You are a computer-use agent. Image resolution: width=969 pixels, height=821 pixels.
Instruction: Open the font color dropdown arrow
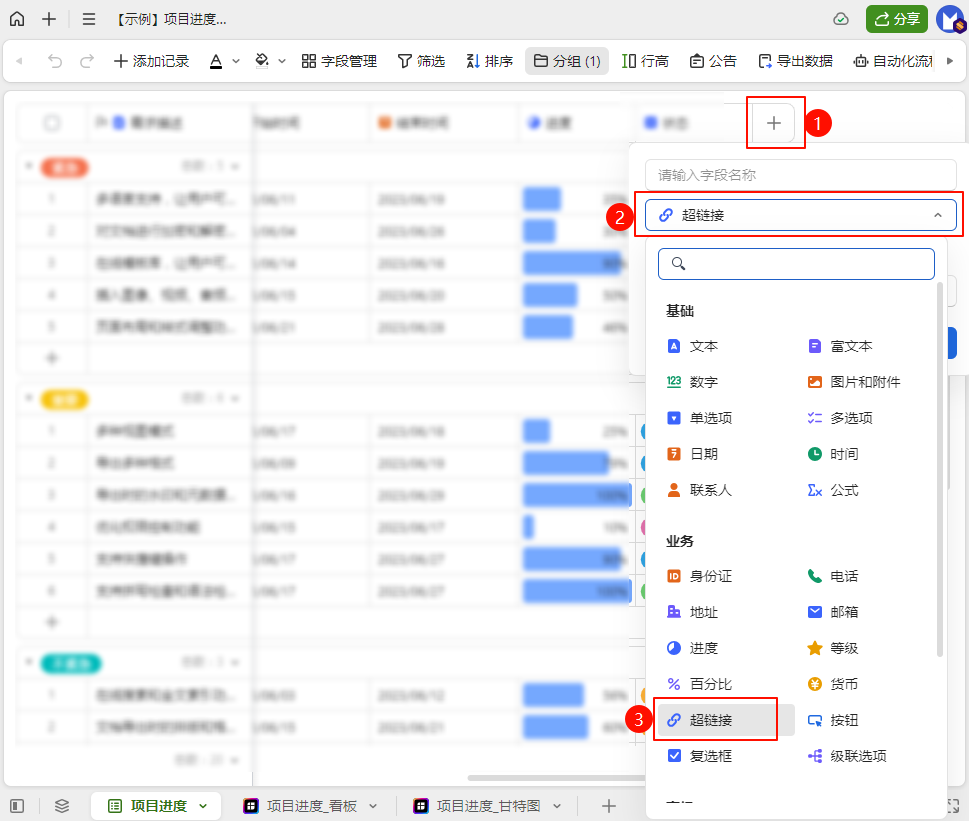pyautogui.click(x=236, y=61)
